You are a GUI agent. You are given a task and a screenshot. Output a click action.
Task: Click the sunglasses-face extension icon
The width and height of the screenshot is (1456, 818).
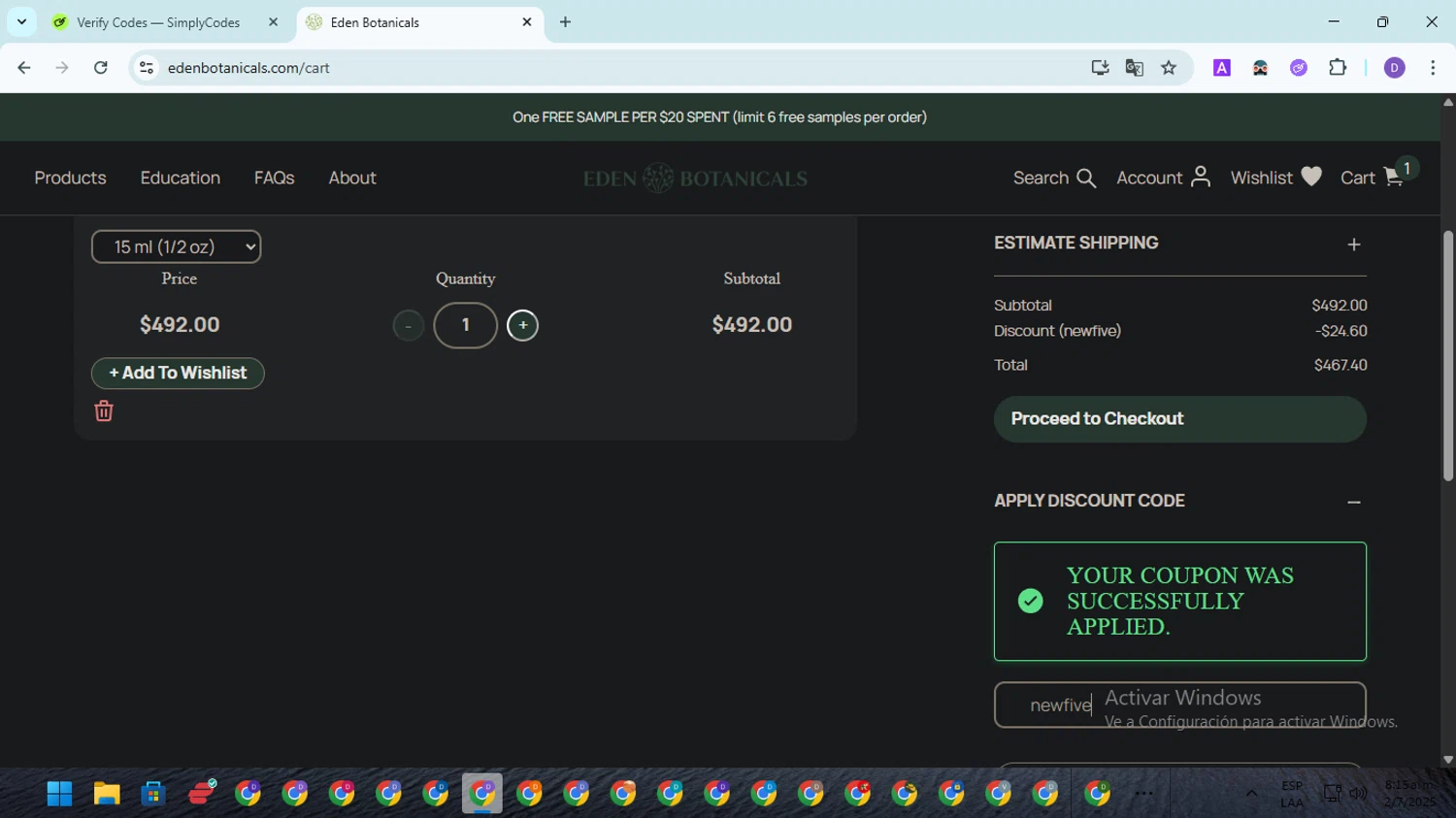coord(1260,68)
